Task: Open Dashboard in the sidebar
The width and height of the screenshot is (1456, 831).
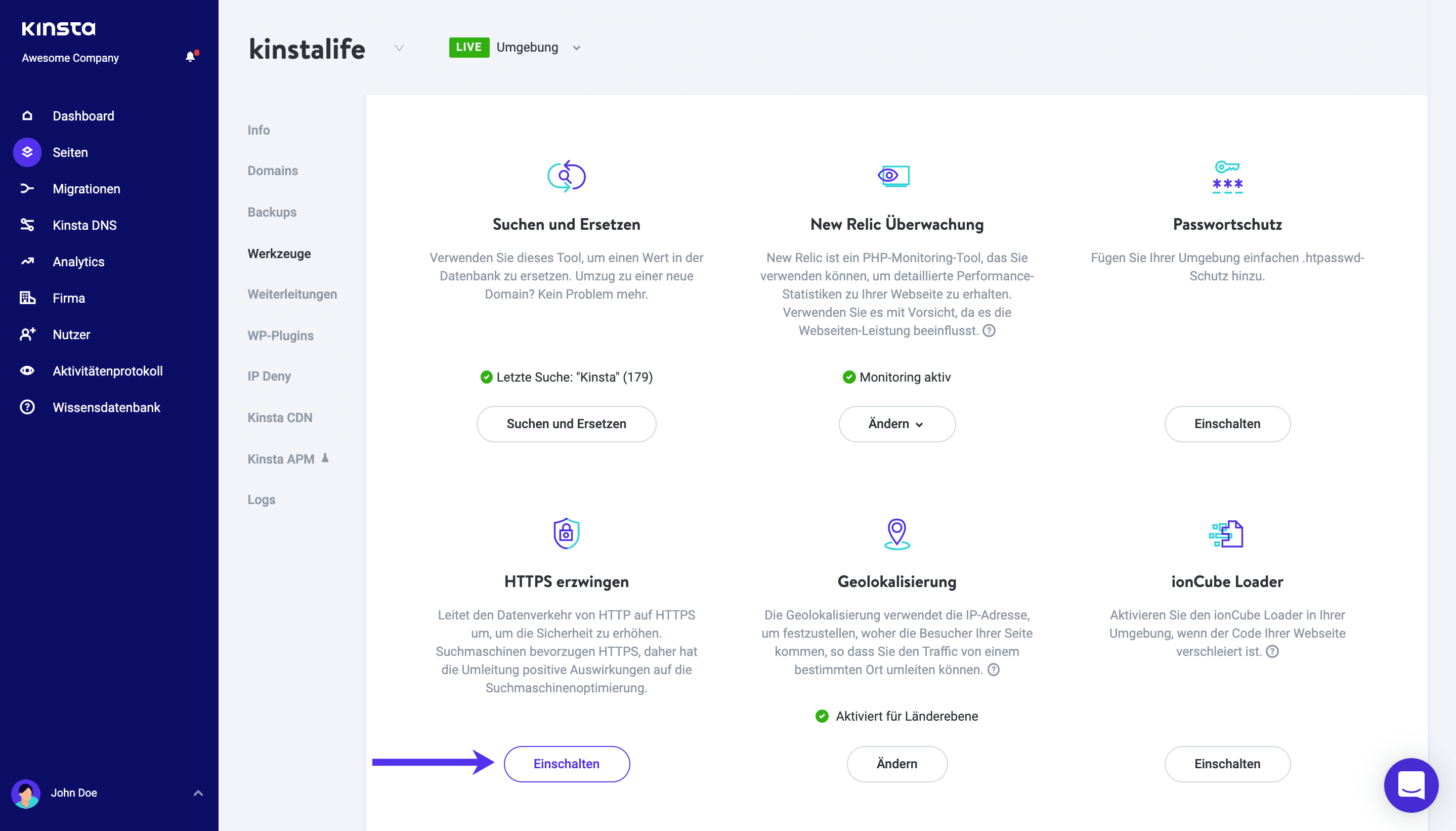Action: [x=83, y=116]
